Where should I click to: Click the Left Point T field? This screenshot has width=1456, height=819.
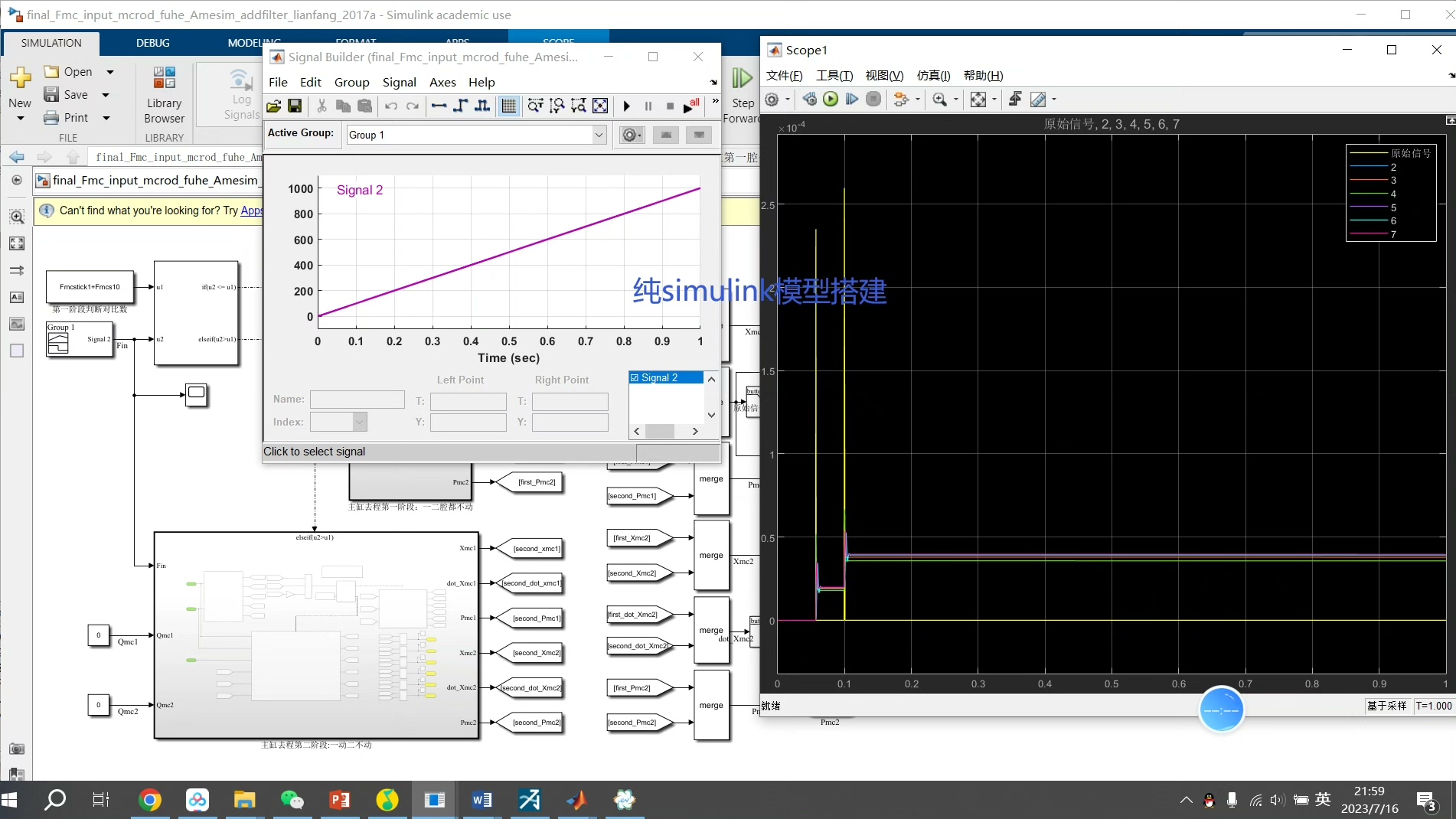468,401
